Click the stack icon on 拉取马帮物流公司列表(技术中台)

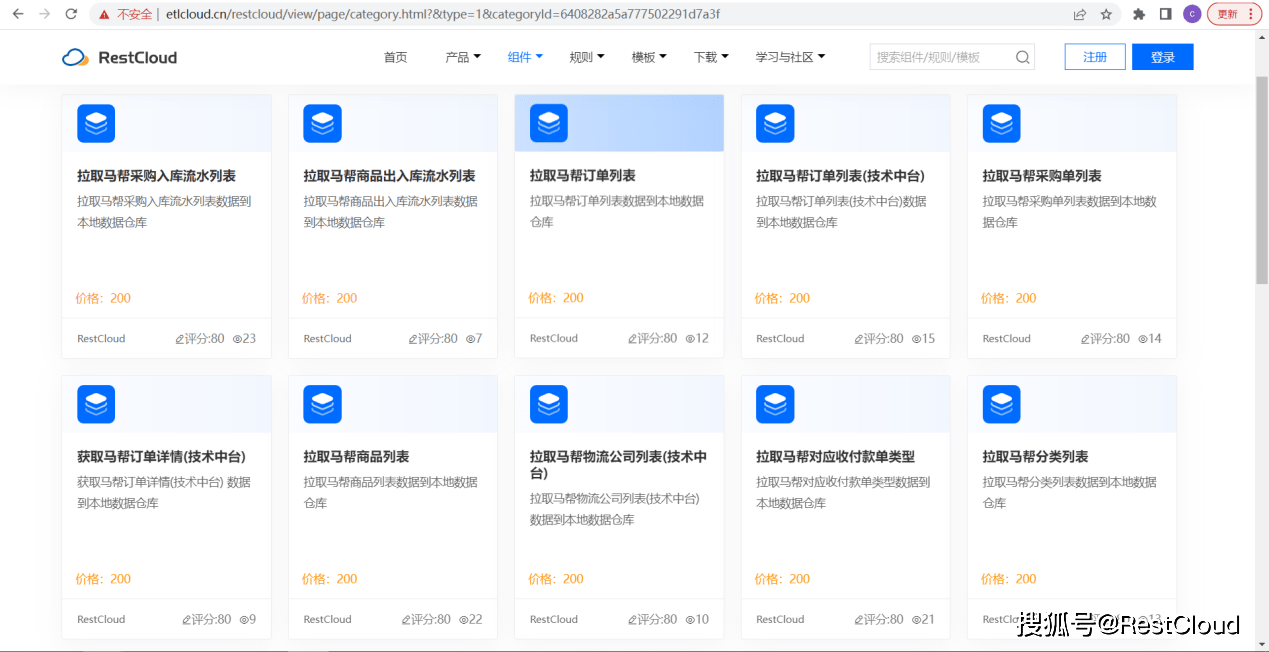pyautogui.click(x=549, y=404)
